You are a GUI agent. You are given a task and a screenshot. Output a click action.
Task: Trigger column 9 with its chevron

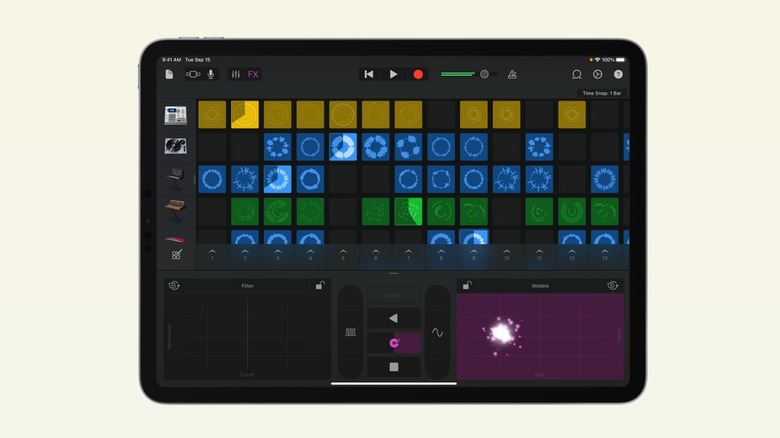click(x=474, y=254)
